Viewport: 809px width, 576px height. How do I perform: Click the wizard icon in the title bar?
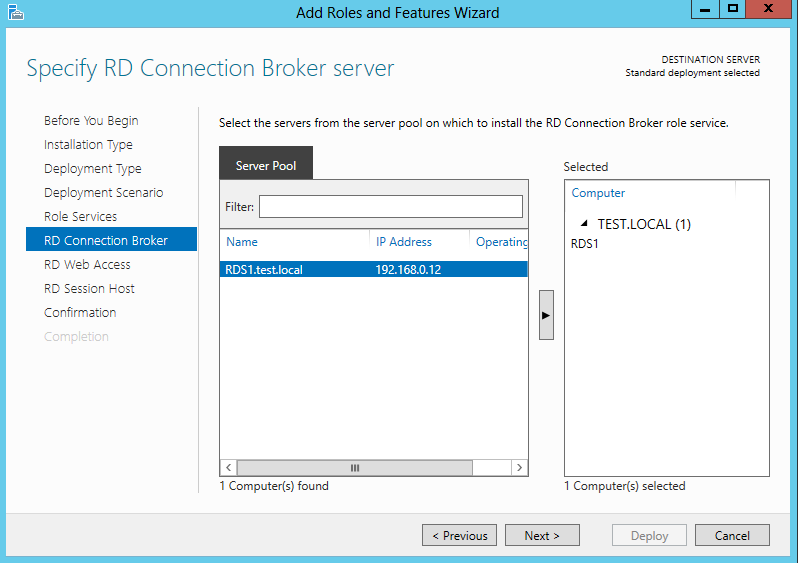[x=15, y=12]
